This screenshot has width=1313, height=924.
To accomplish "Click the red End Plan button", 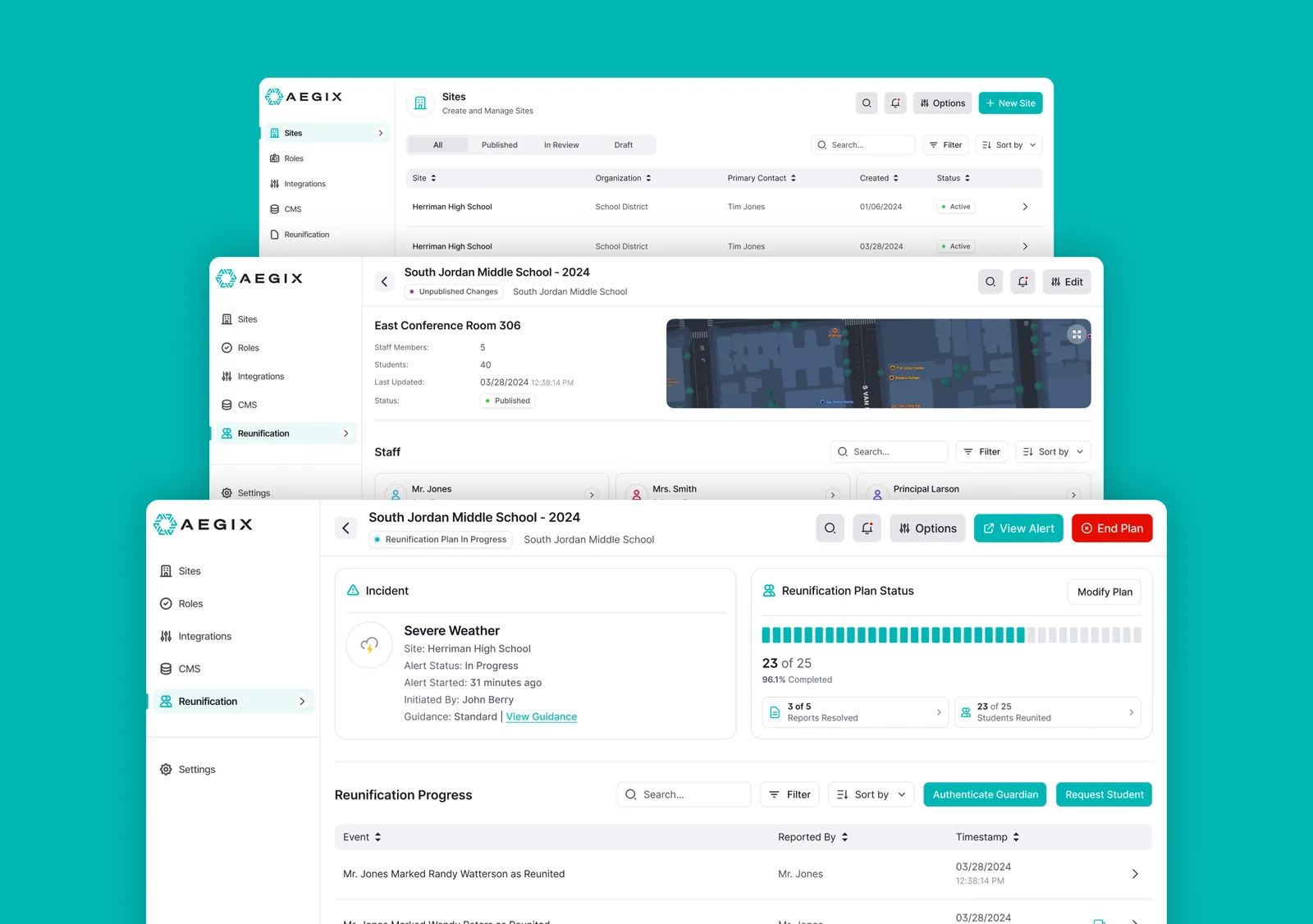I will pyautogui.click(x=1112, y=528).
